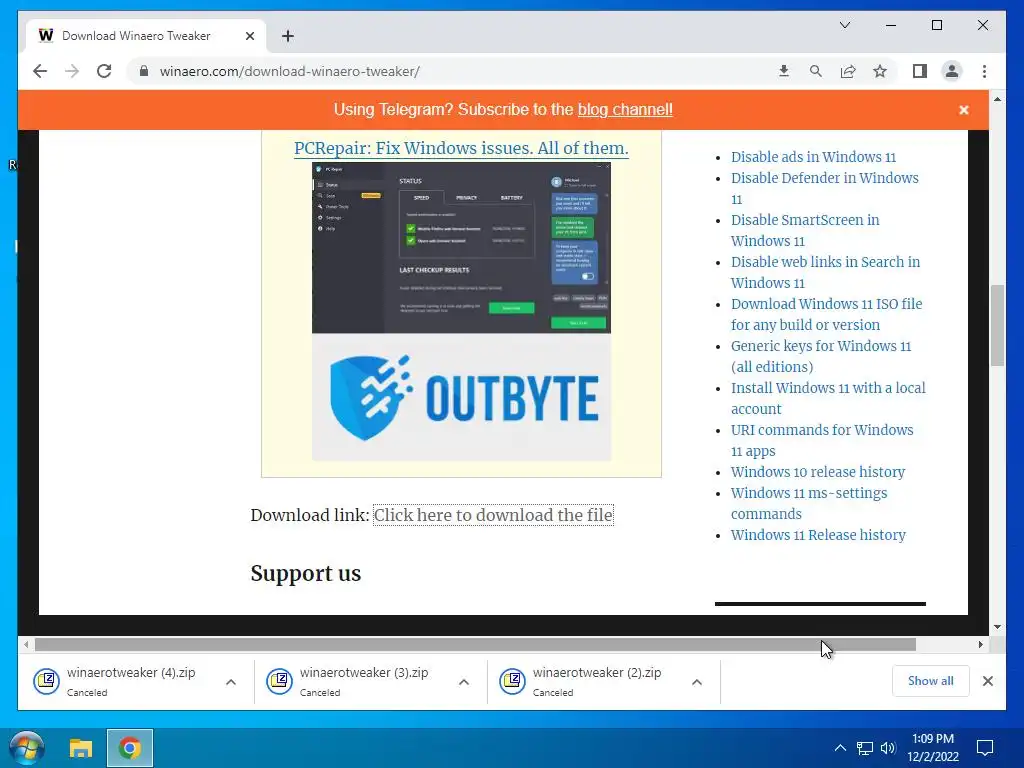Viewport: 1024px width, 768px height.
Task: Show hidden tray icons
Action: click(840, 748)
